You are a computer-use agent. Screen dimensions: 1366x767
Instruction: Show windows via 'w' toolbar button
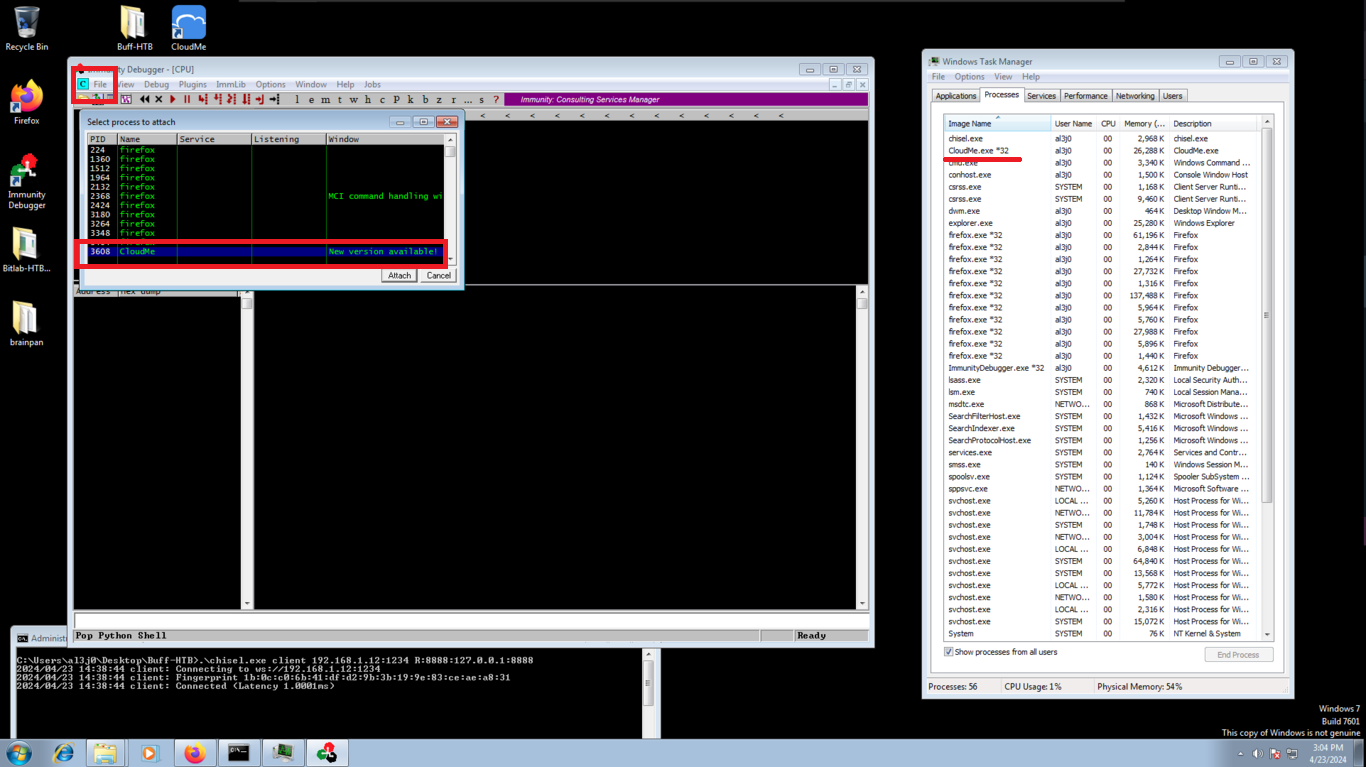pyautogui.click(x=353, y=99)
